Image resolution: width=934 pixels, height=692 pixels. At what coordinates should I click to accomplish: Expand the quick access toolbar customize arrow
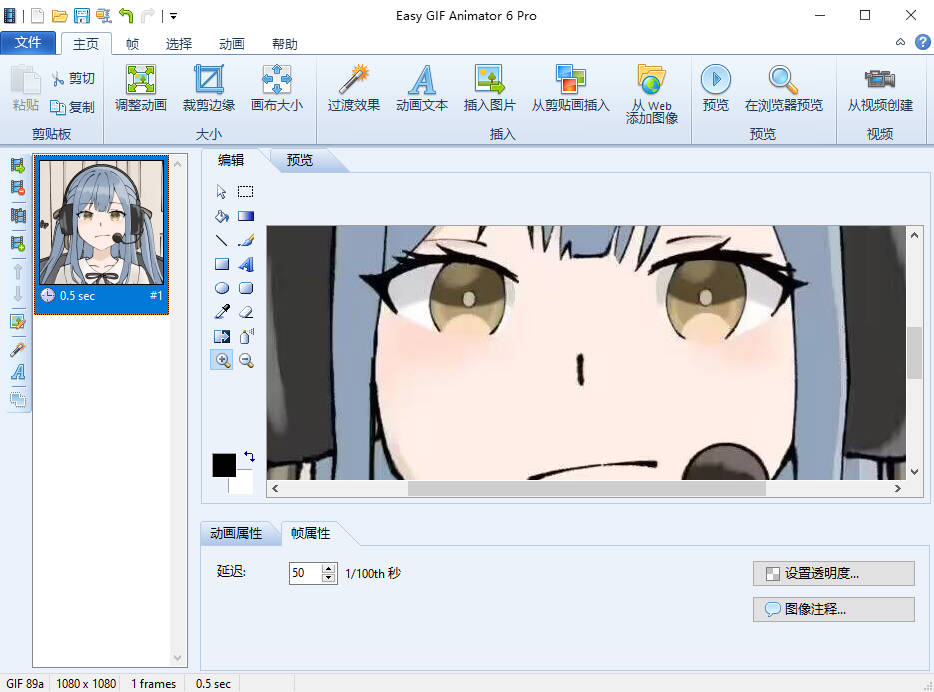[x=173, y=16]
